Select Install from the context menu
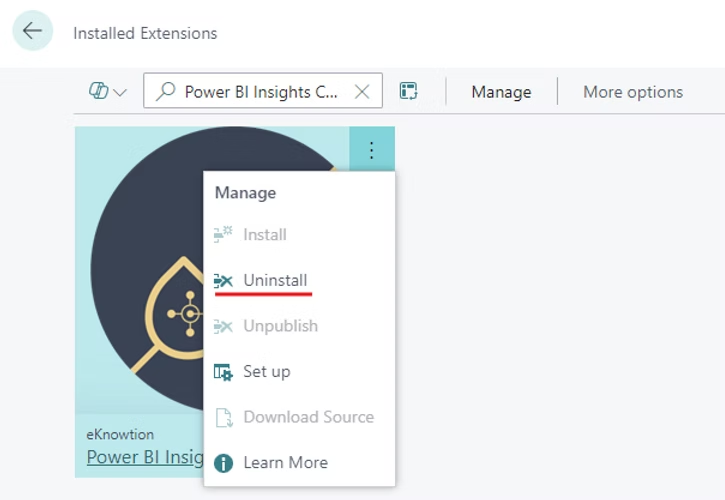725x500 pixels. click(264, 235)
